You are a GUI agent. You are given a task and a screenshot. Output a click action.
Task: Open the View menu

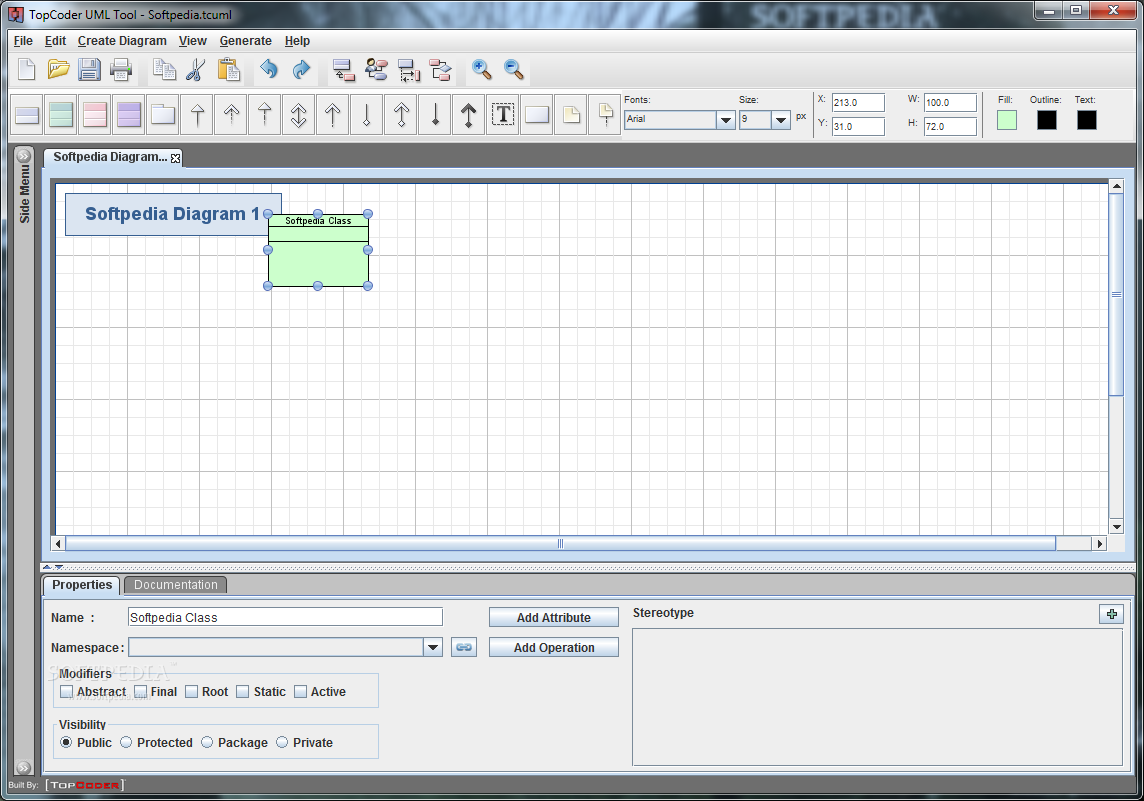point(193,41)
